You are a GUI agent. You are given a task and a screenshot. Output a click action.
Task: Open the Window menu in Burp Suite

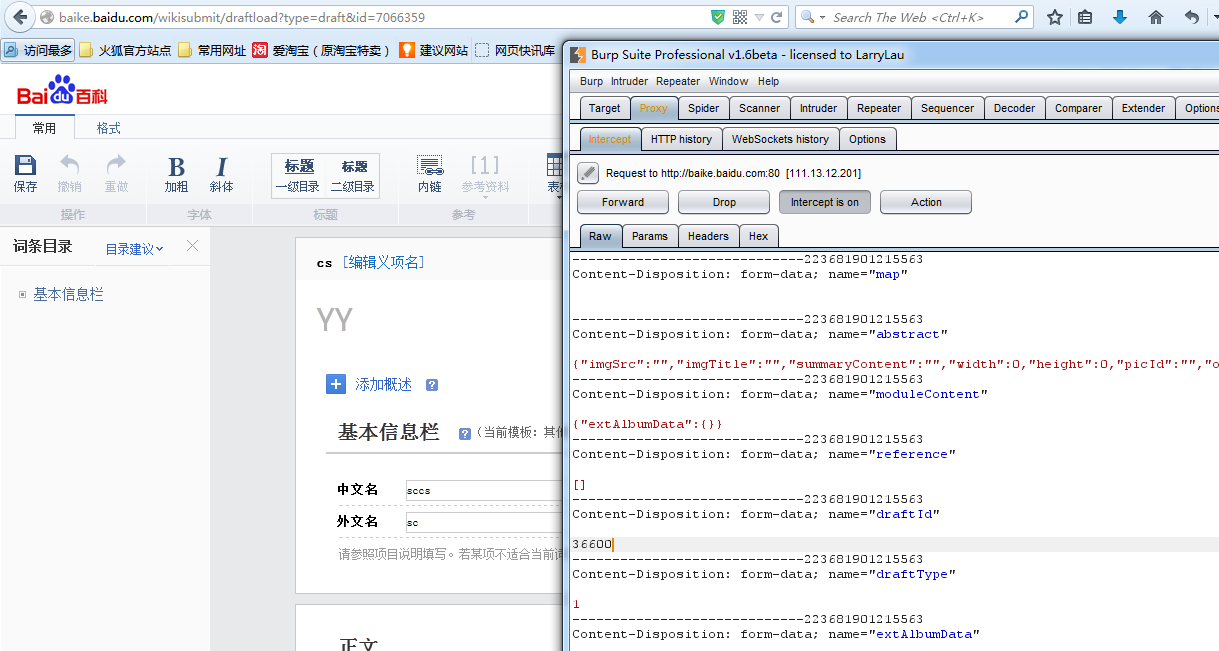[728, 81]
